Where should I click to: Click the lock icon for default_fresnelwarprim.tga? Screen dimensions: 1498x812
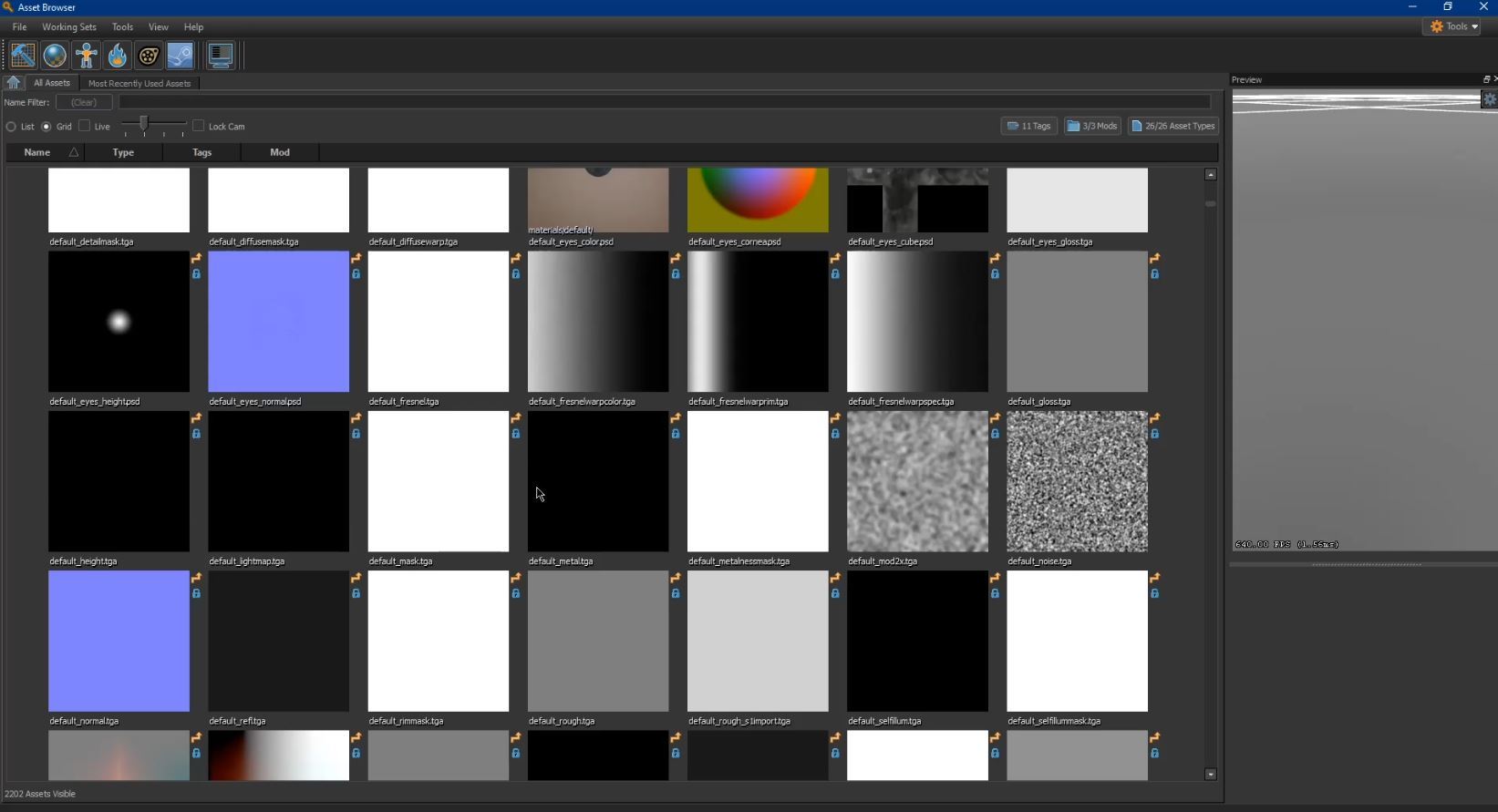(x=835, y=273)
